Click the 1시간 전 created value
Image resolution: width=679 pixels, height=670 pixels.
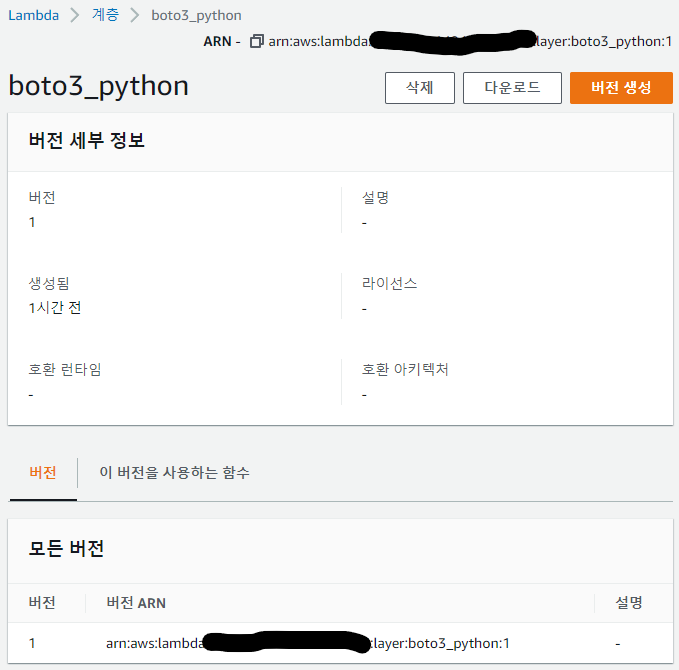point(55,308)
